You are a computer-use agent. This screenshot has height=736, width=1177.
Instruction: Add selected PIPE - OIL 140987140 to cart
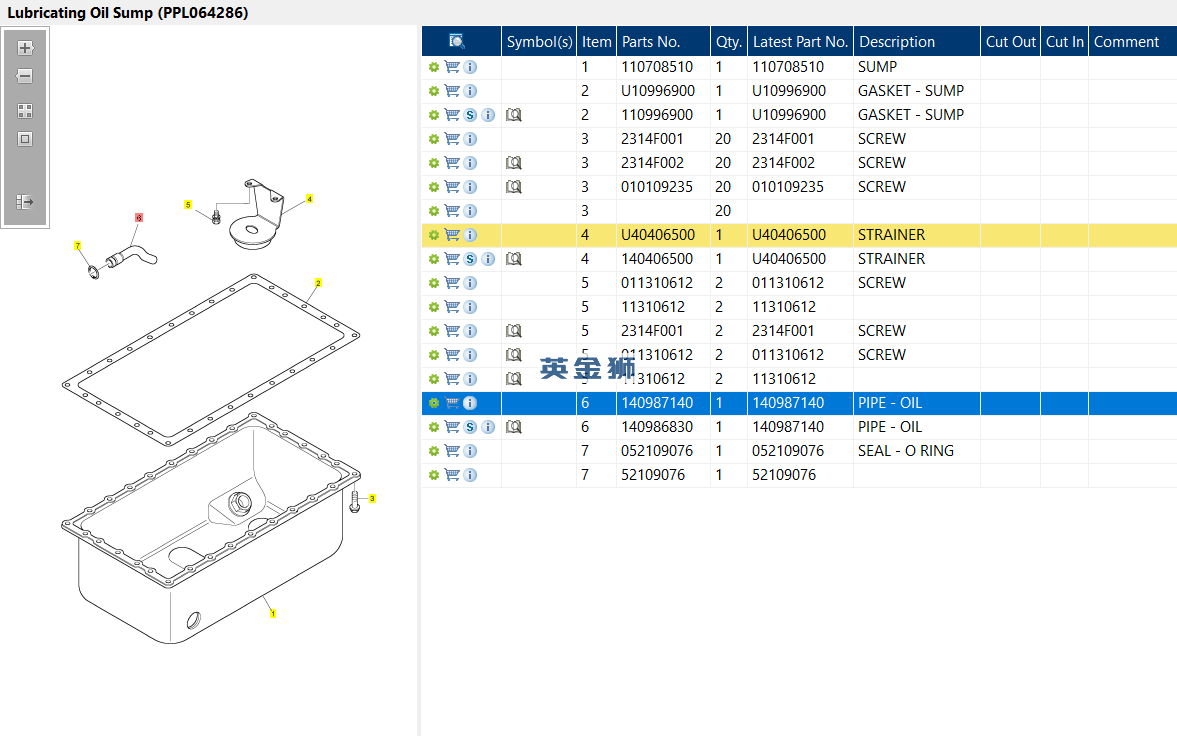click(452, 403)
